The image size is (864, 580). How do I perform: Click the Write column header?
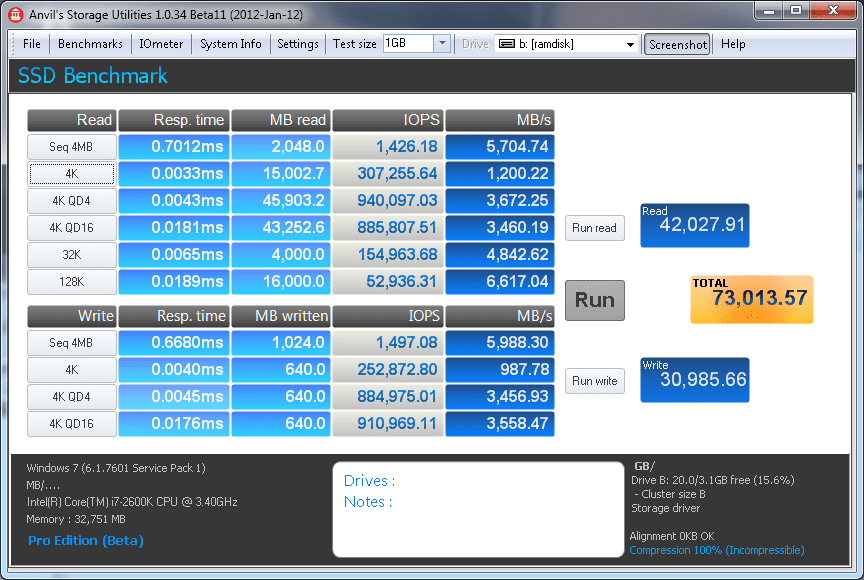click(x=72, y=316)
